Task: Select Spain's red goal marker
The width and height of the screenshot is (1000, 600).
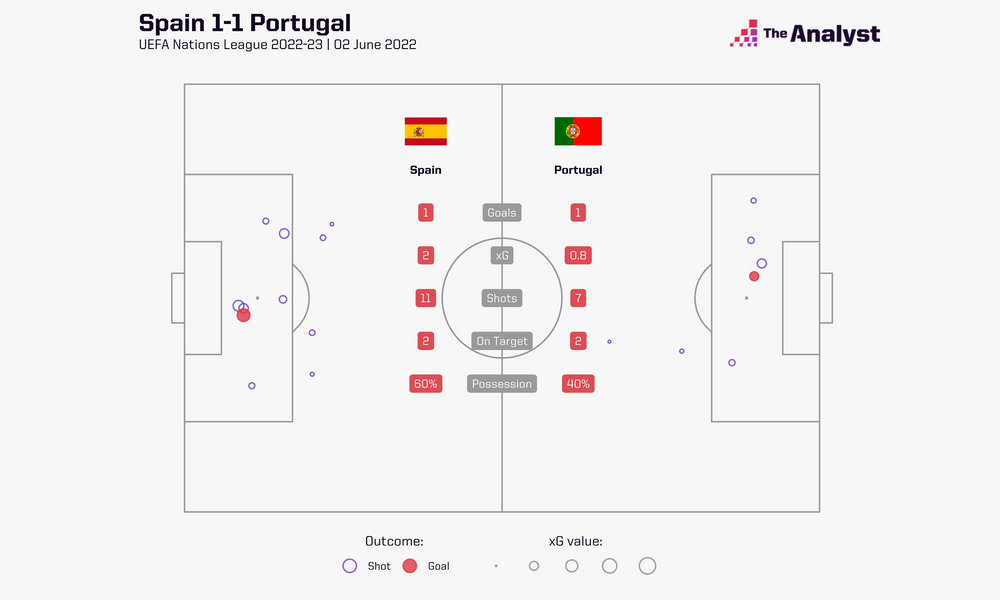Action: [x=244, y=315]
